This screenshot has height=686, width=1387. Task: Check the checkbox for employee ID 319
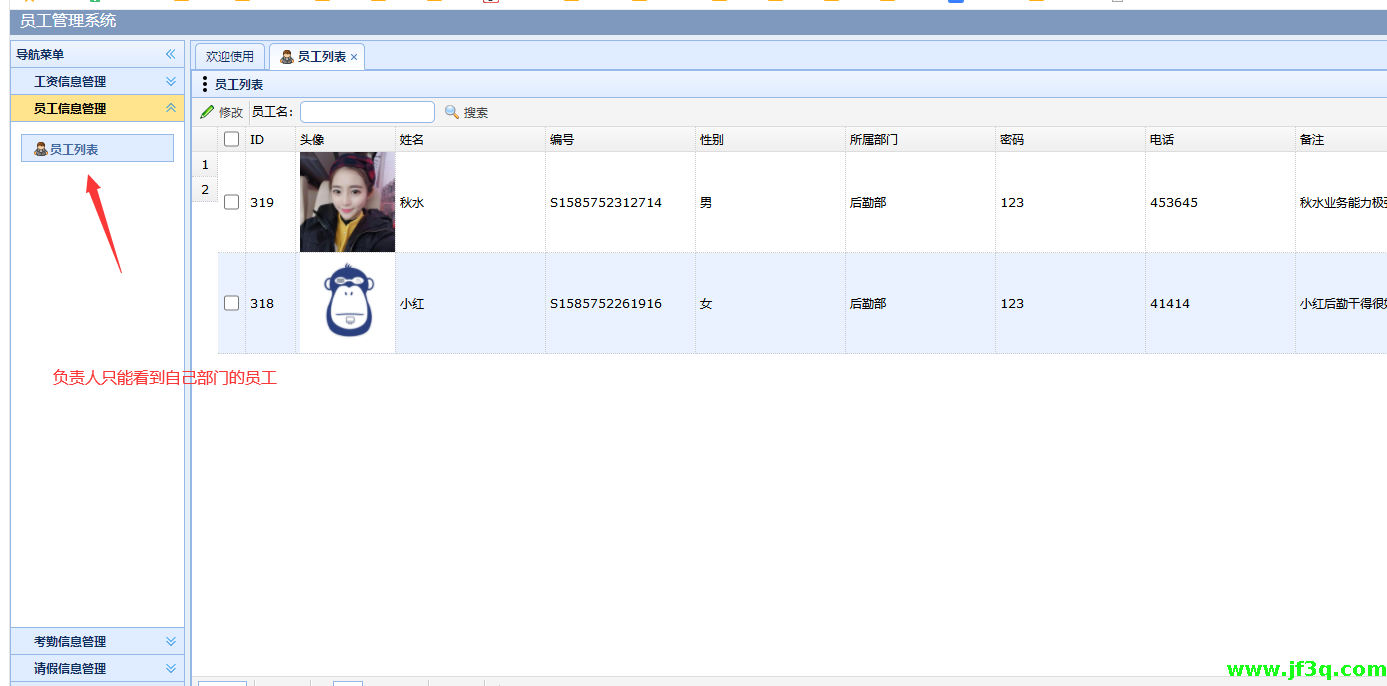click(x=232, y=202)
